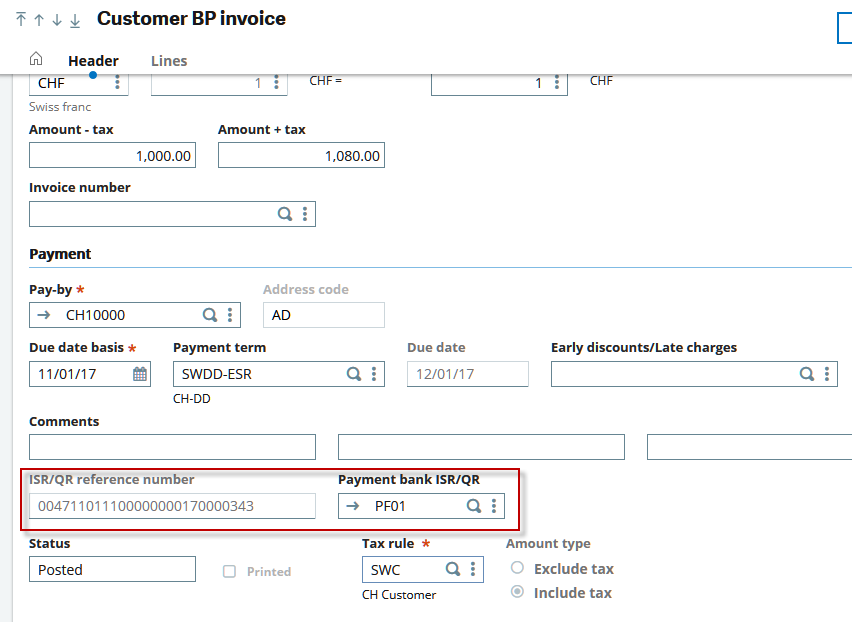Select the Header tab

coord(93,61)
